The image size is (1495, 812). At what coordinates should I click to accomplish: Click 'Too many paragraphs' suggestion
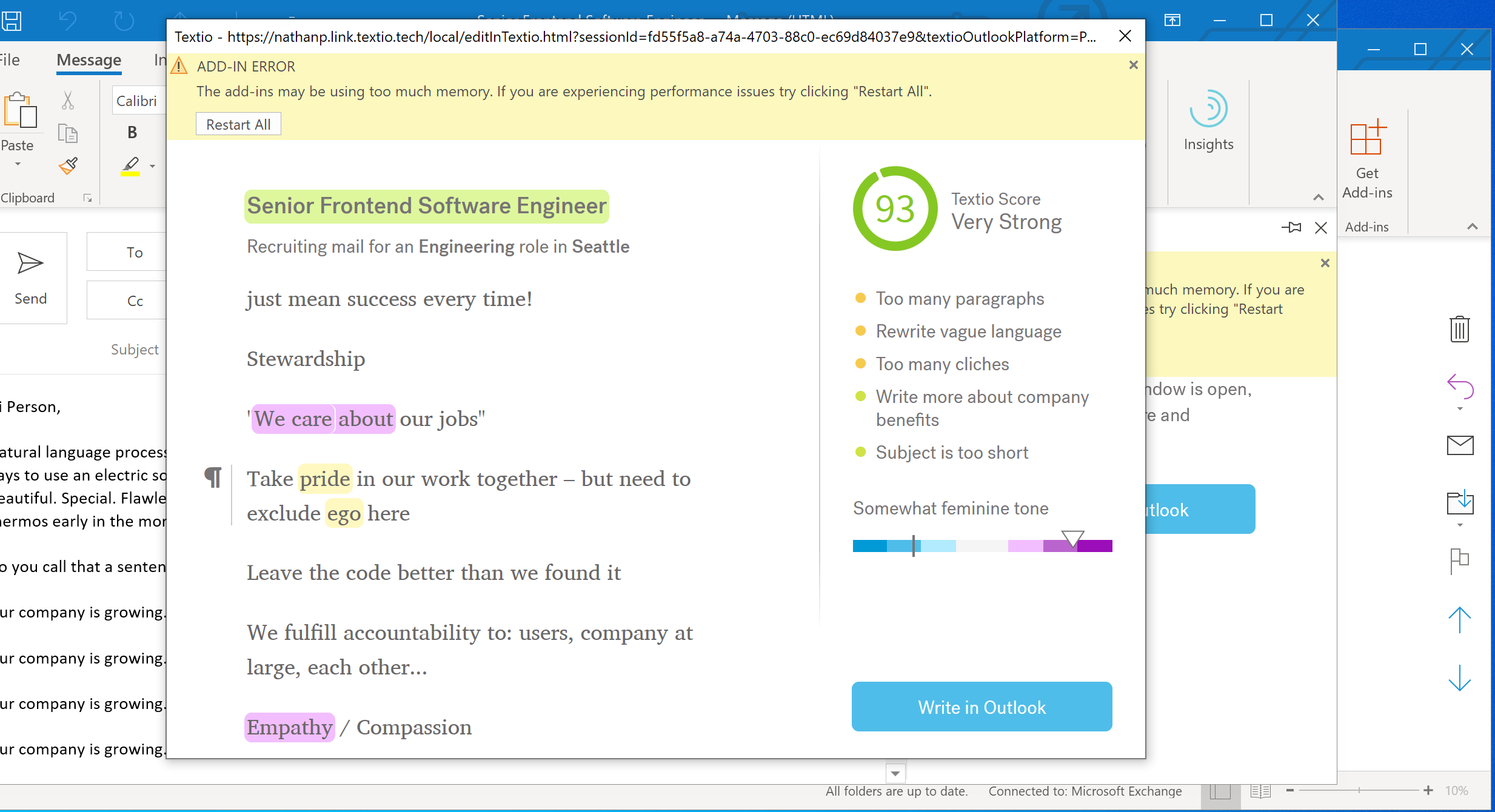960,299
